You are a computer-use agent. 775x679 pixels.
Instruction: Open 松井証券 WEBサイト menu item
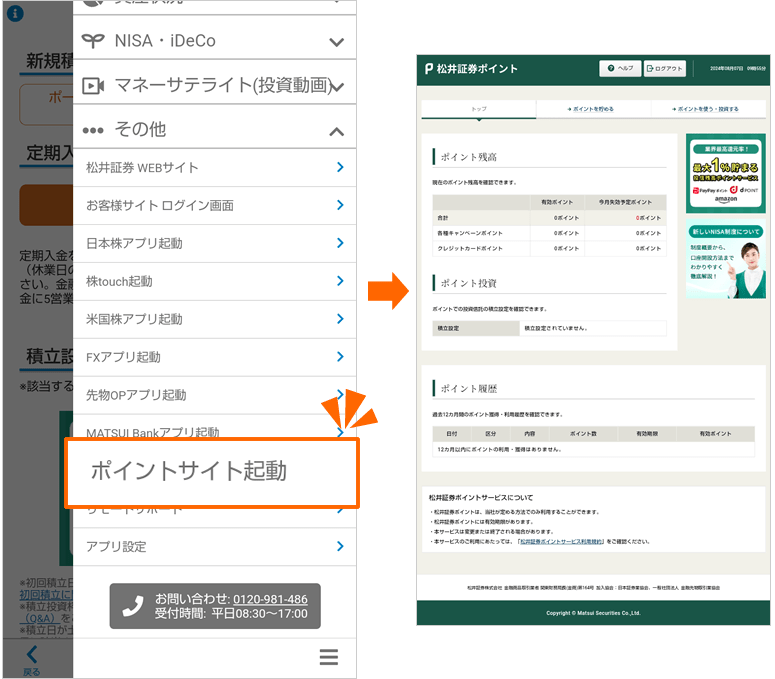pos(215,168)
